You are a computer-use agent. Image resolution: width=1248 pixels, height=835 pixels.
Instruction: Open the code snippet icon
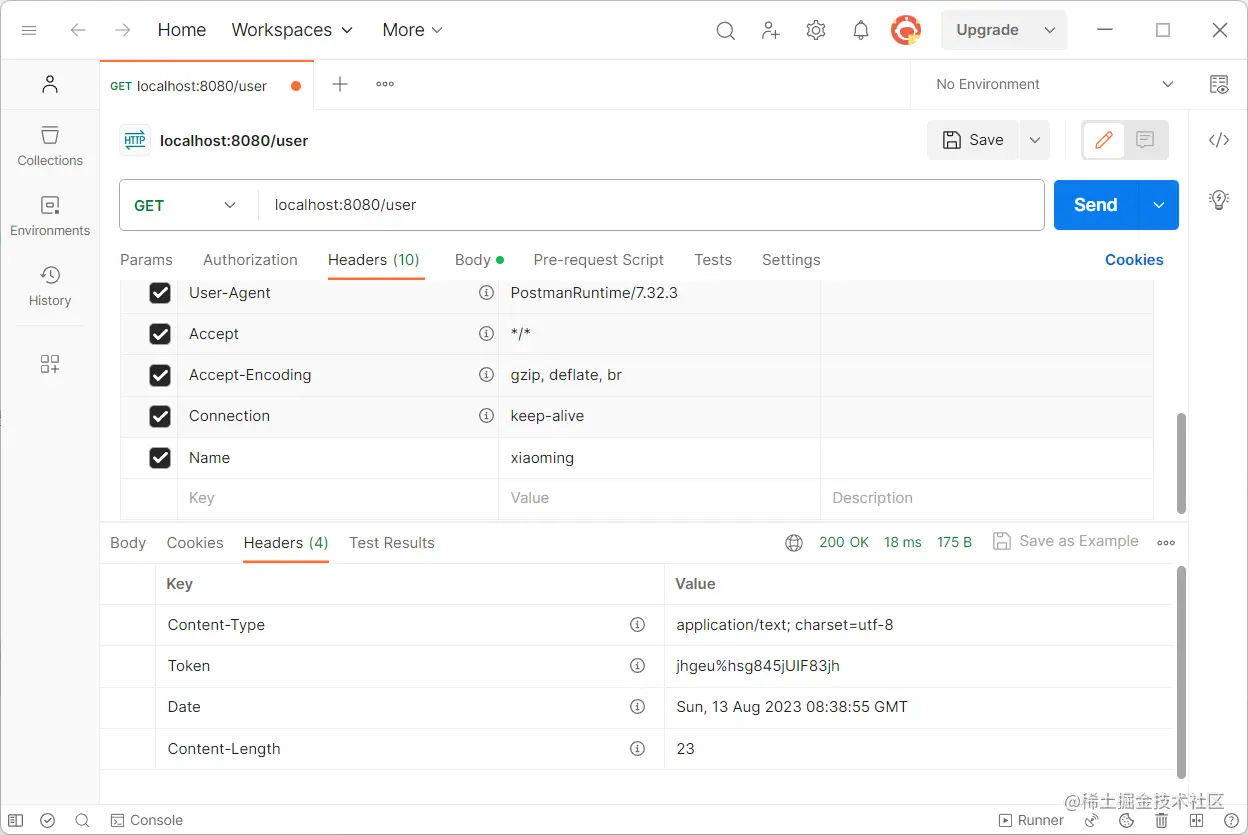tap(1219, 140)
